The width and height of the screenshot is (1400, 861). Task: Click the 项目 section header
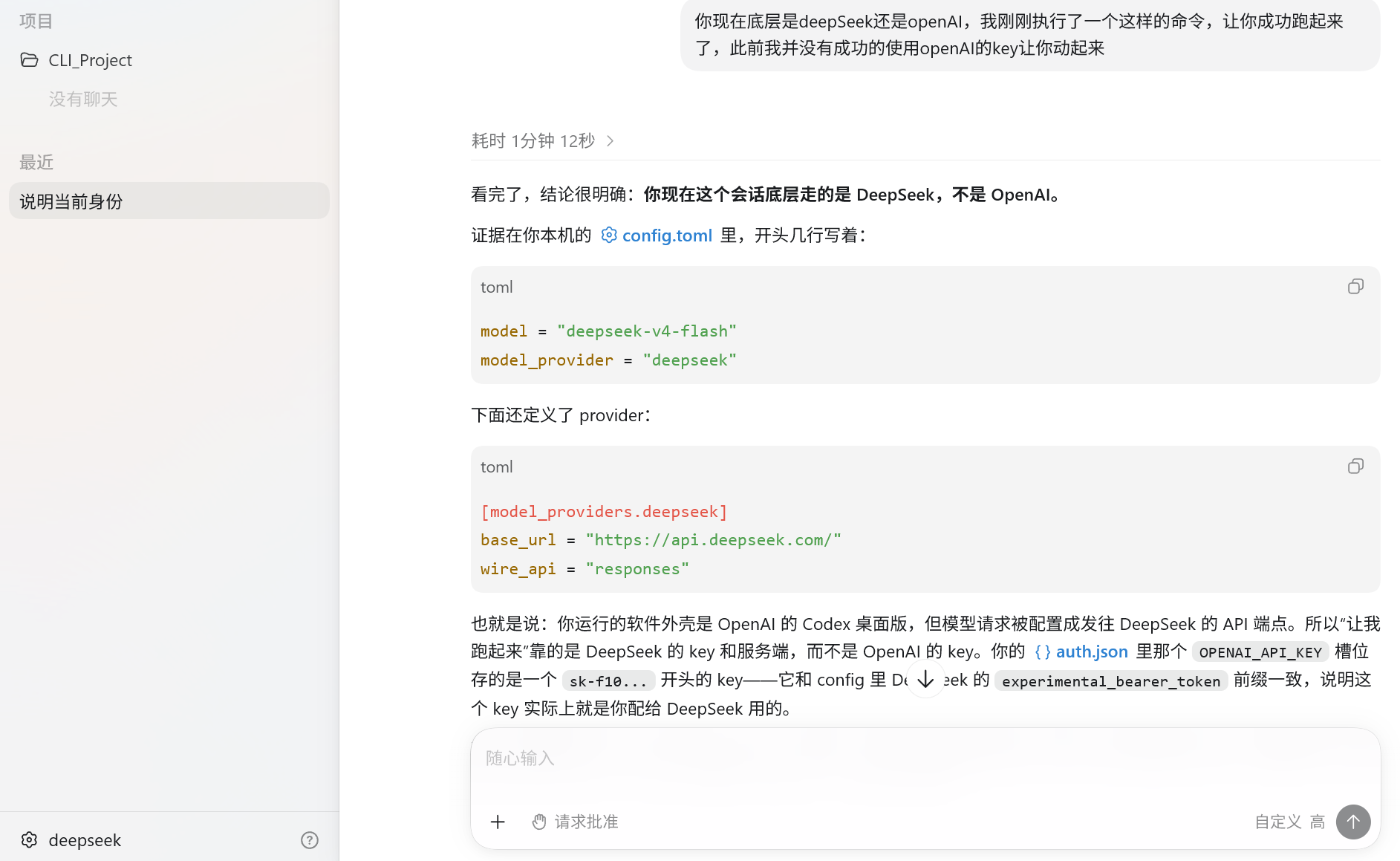click(x=36, y=22)
